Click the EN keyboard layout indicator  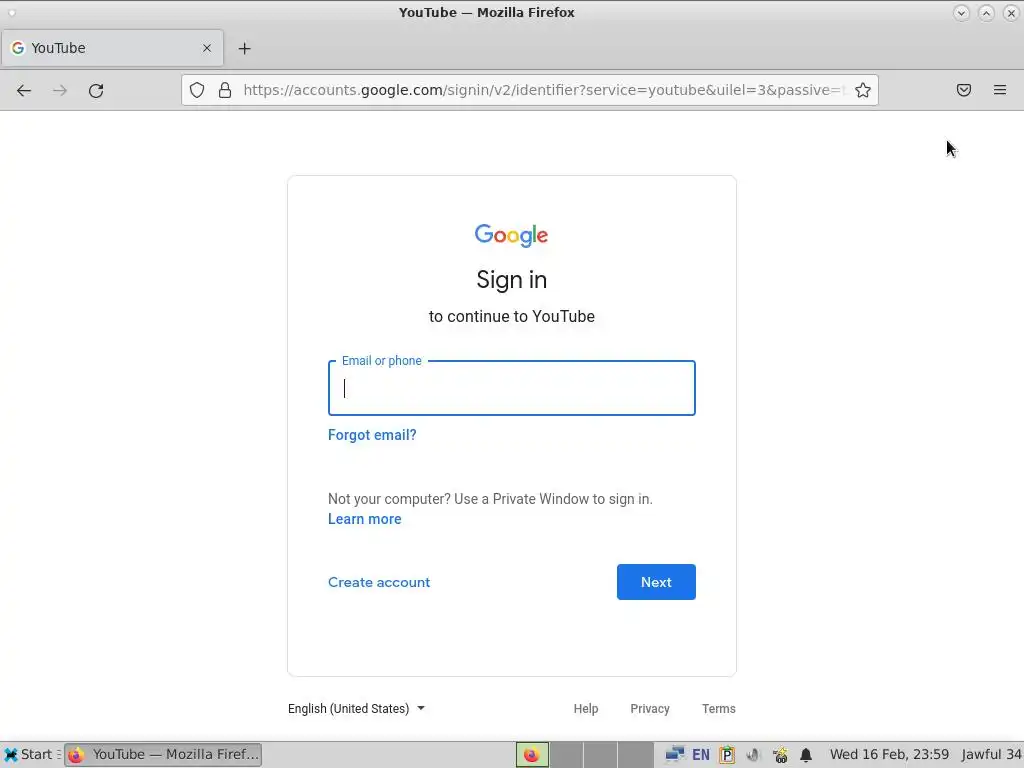[701, 755]
